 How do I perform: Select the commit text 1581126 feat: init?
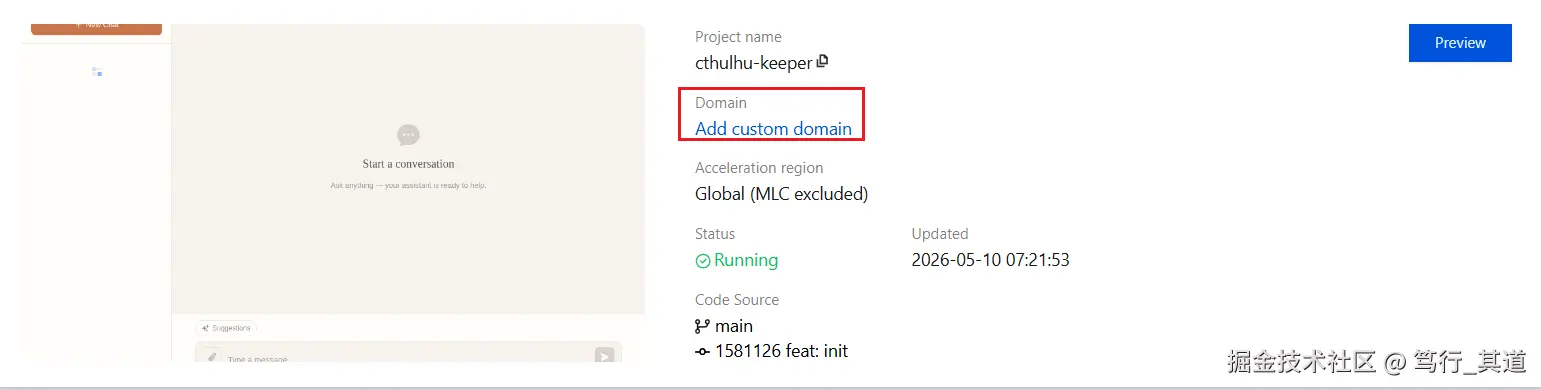(781, 351)
